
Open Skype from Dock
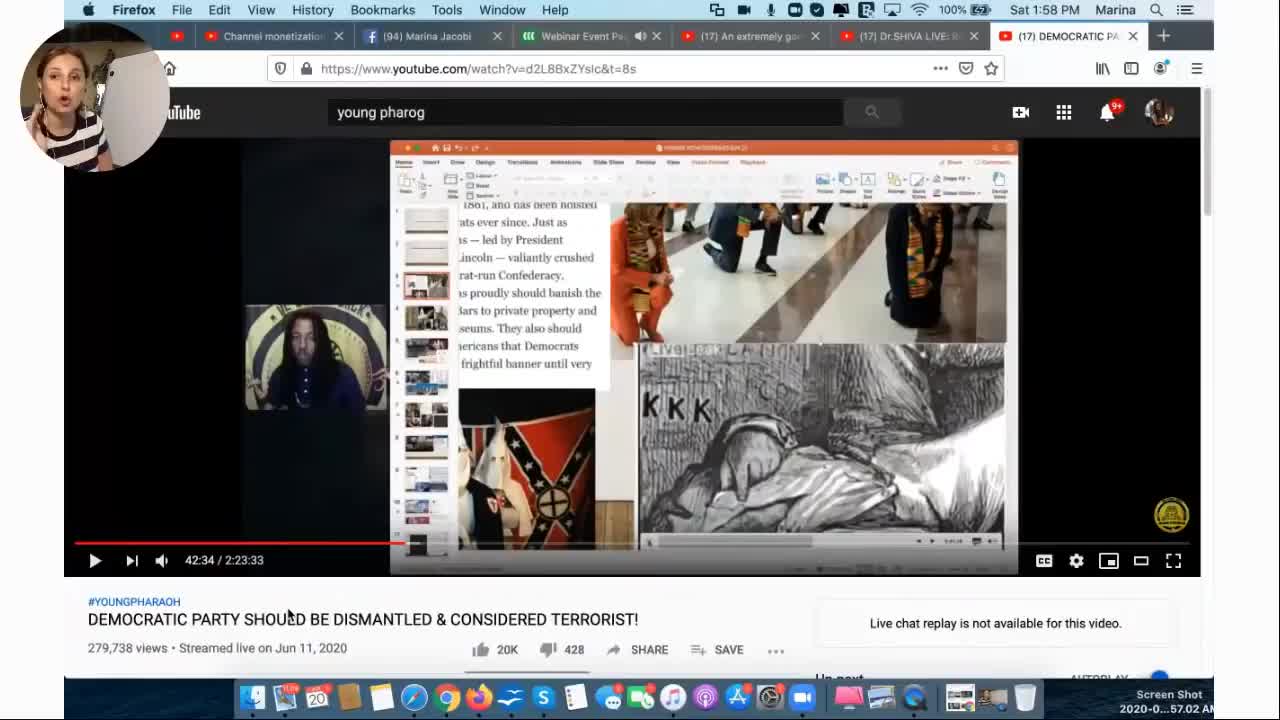coord(543,697)
